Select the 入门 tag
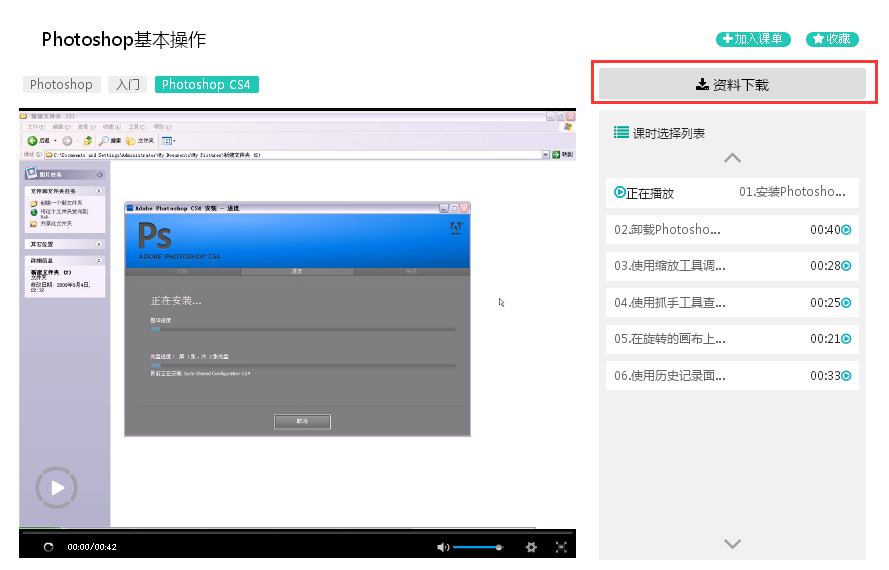889x570 pixels. tap(127, 85)
